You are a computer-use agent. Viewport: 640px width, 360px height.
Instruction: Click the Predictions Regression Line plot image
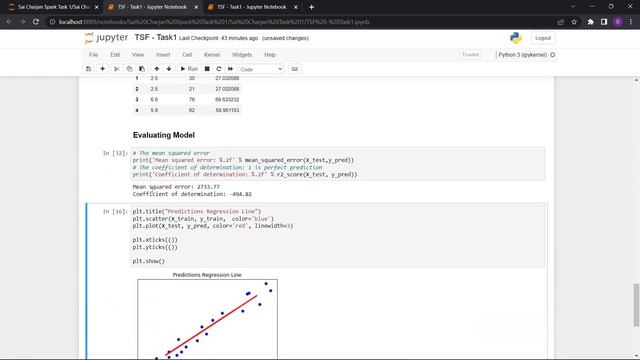click(x=207, y=316)
